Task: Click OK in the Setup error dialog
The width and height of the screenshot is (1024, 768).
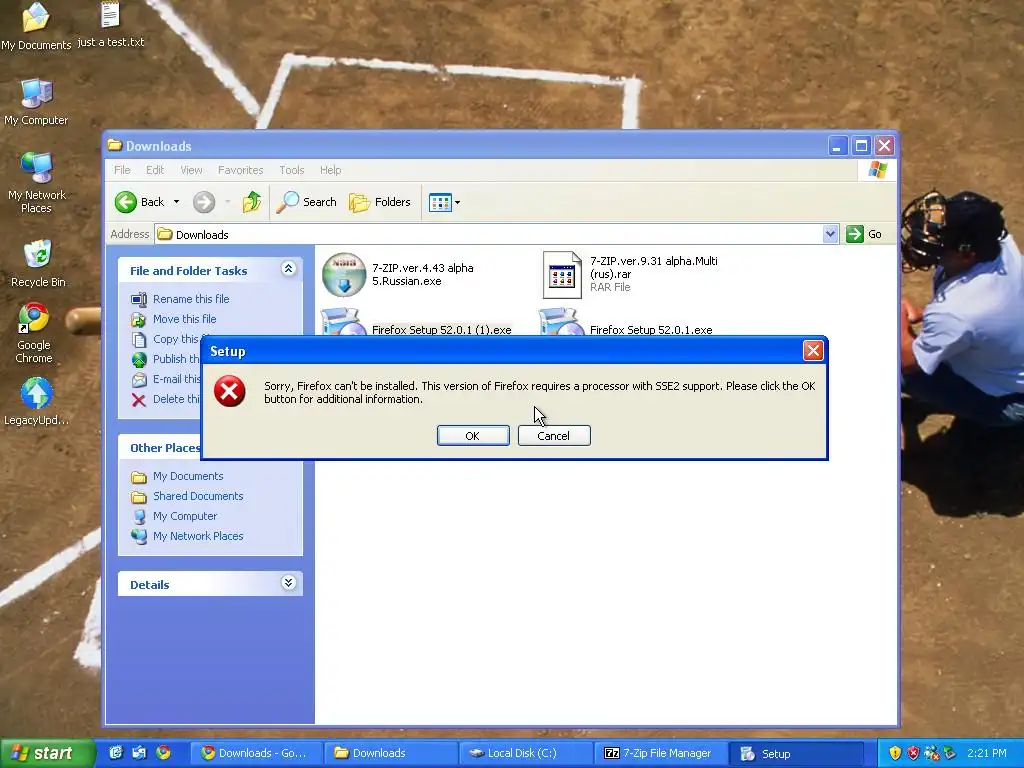Action: 473,436
